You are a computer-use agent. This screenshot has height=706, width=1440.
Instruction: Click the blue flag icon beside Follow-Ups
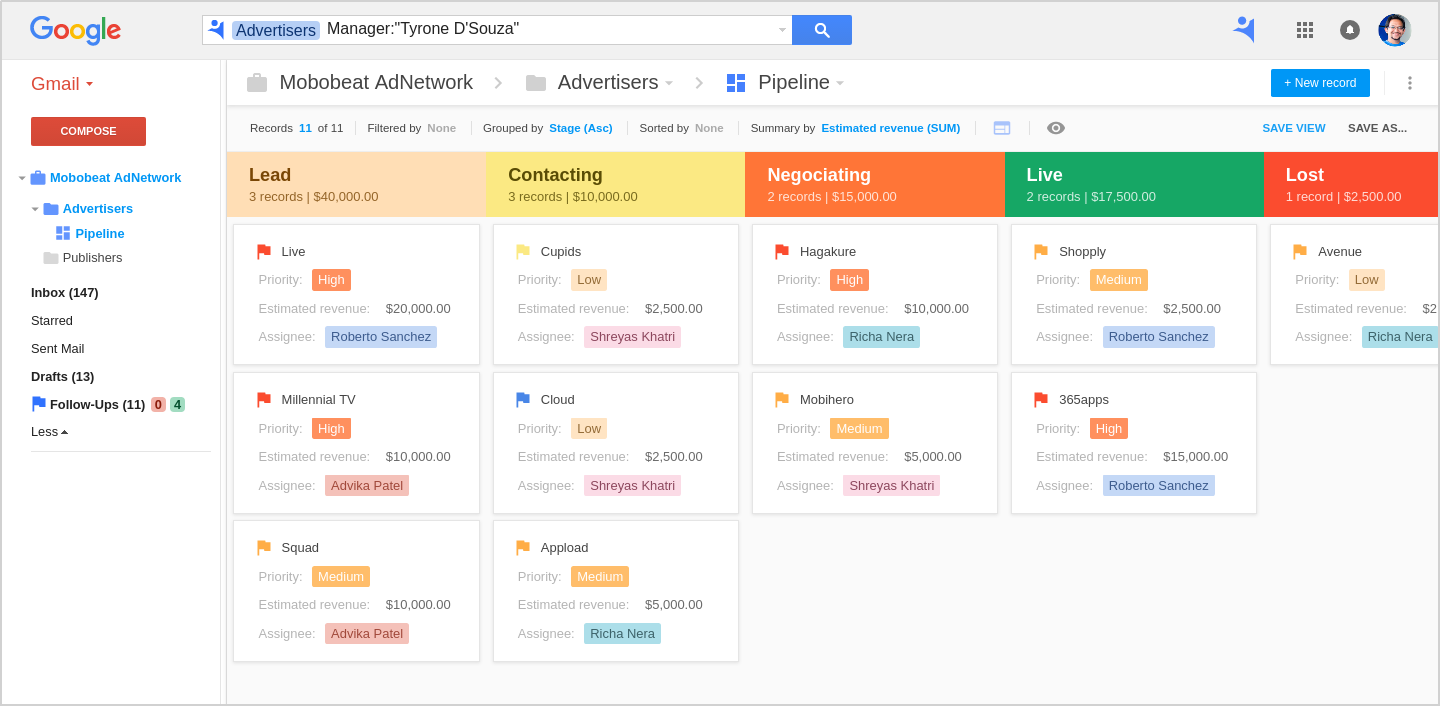[39, 404]
